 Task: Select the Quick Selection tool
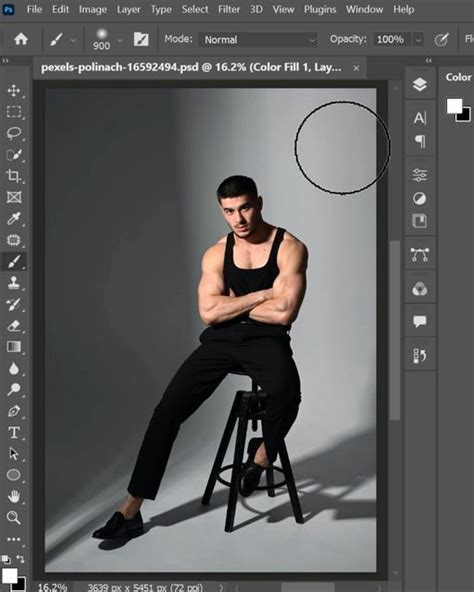[14, 155]
